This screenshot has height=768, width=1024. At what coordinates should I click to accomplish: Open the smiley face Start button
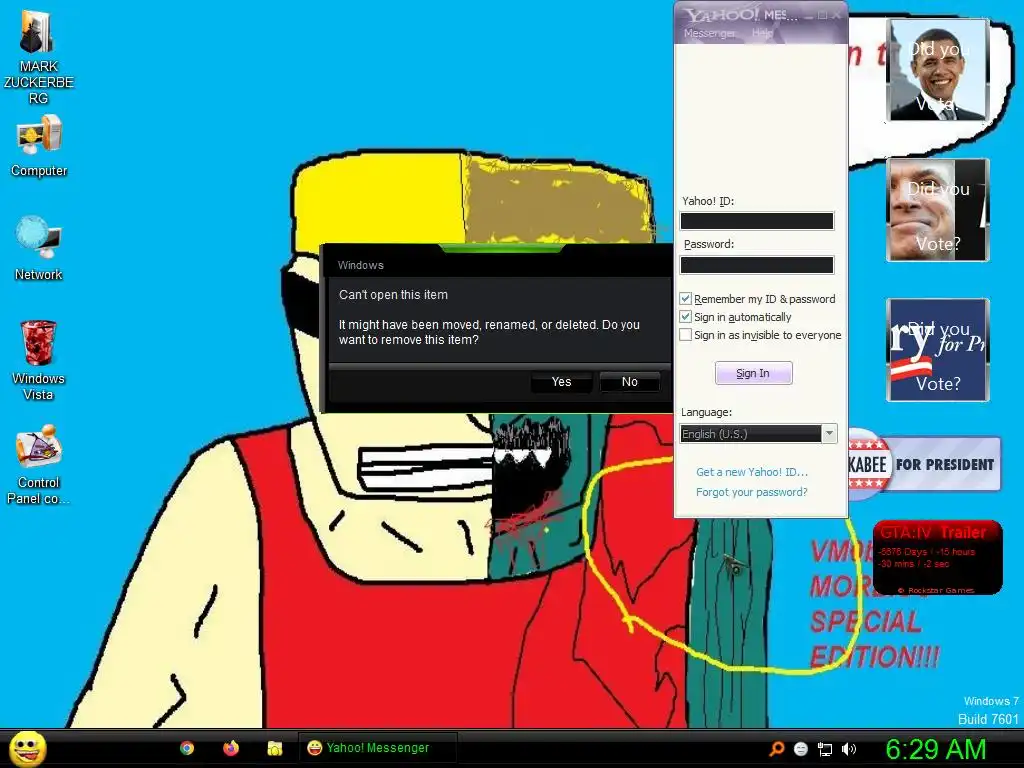[28, 748]
